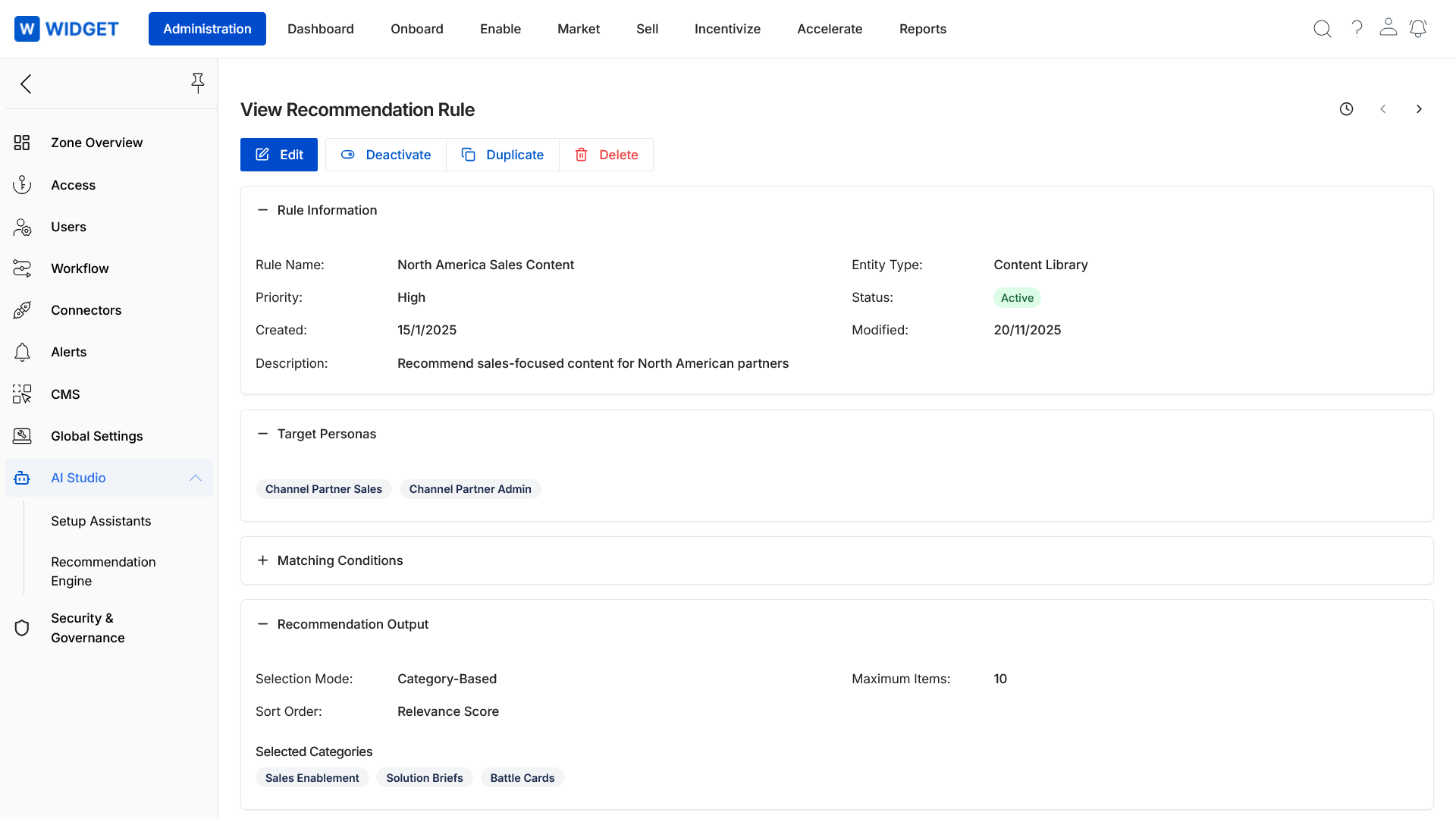This screenshot has height=819, width=1456.
Task: Click the Workflow icon in sidebar
Action: (x=22, y=268)
